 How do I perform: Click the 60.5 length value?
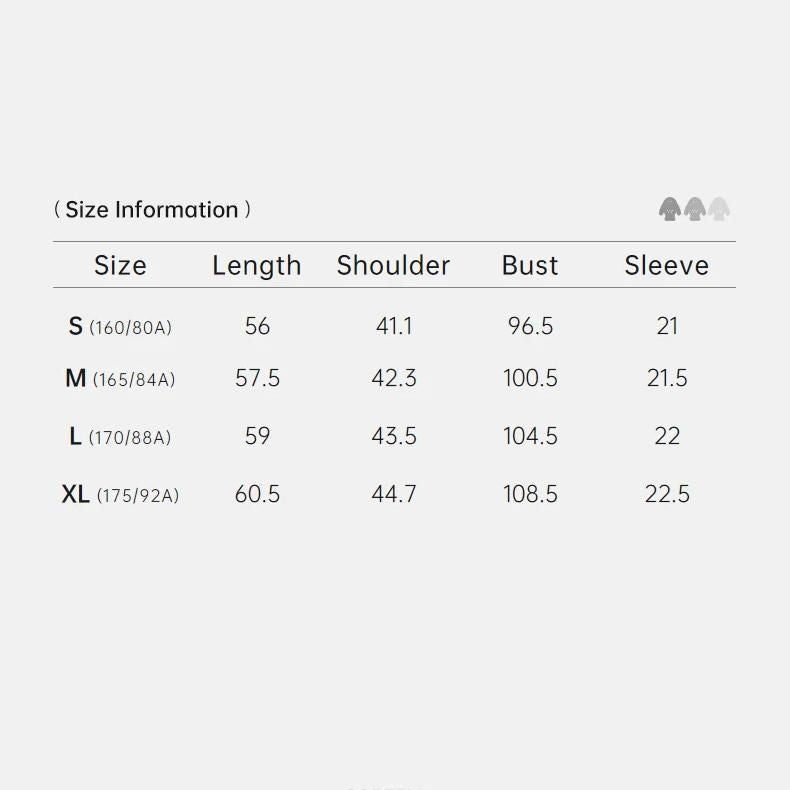pos(257,495)
